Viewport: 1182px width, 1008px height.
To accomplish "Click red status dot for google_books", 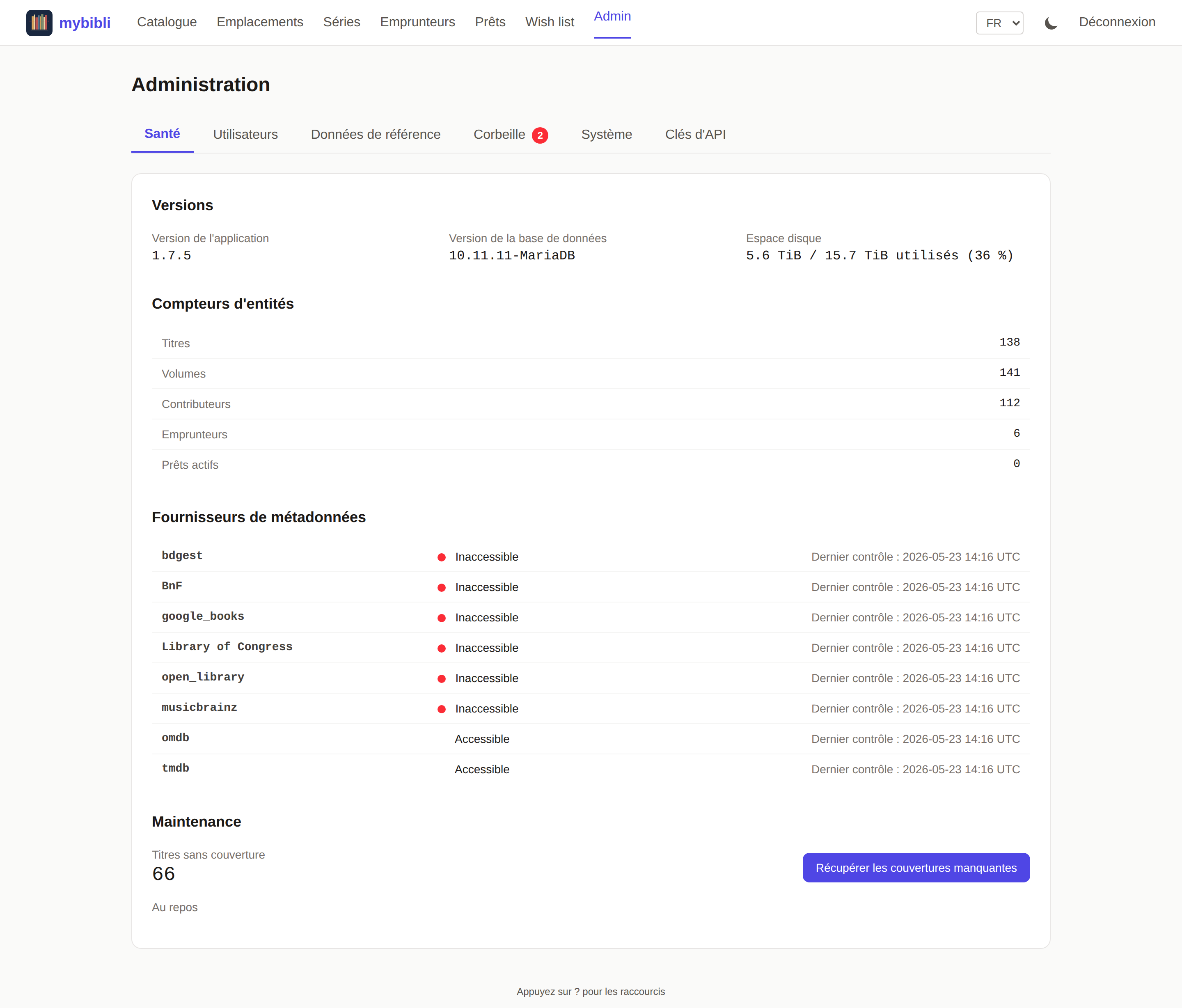I will click(x=442, y=618).
